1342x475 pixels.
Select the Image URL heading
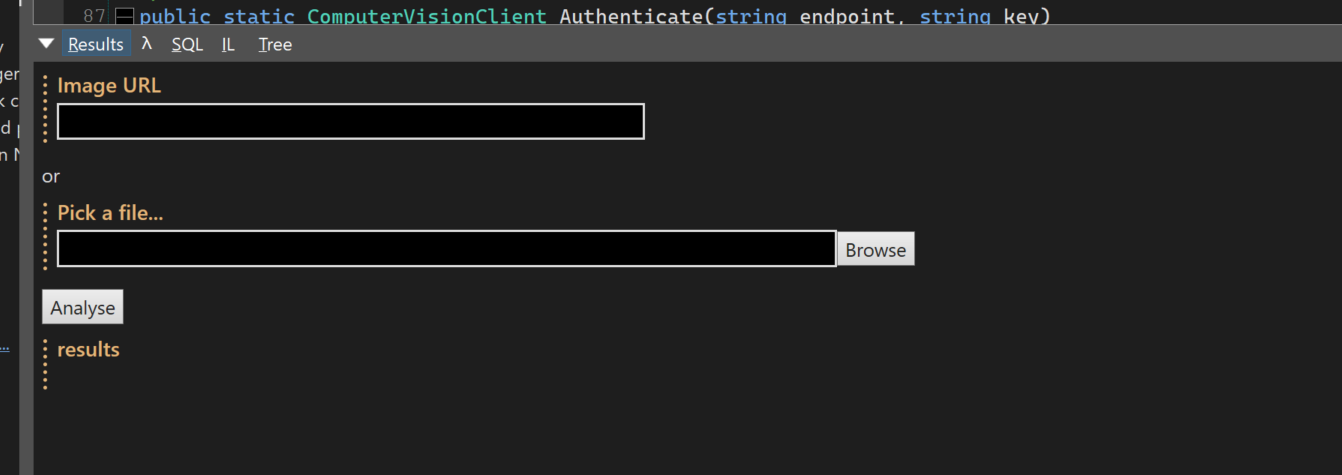(x=109, y=86)
